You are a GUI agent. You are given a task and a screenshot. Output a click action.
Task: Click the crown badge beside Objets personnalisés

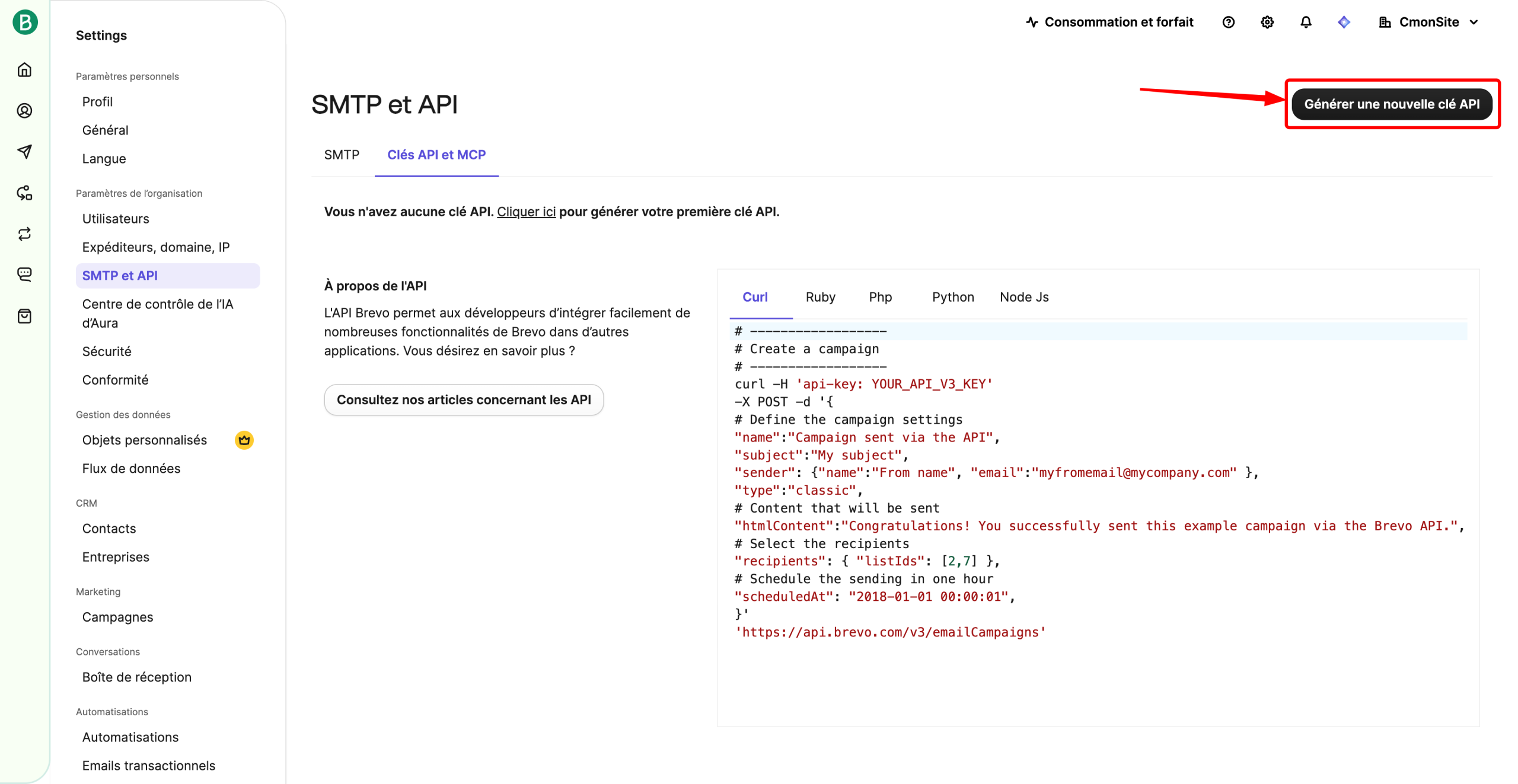[244, 440]
